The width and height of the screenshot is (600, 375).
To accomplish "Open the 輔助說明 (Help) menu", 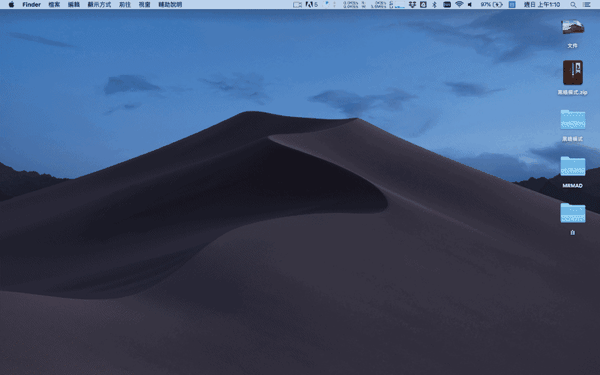I will pos(170,5).
